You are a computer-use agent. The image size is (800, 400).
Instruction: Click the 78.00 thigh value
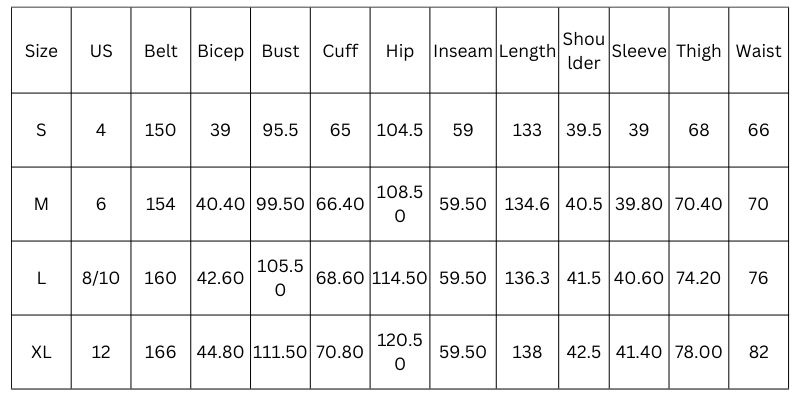click(699, 352)
